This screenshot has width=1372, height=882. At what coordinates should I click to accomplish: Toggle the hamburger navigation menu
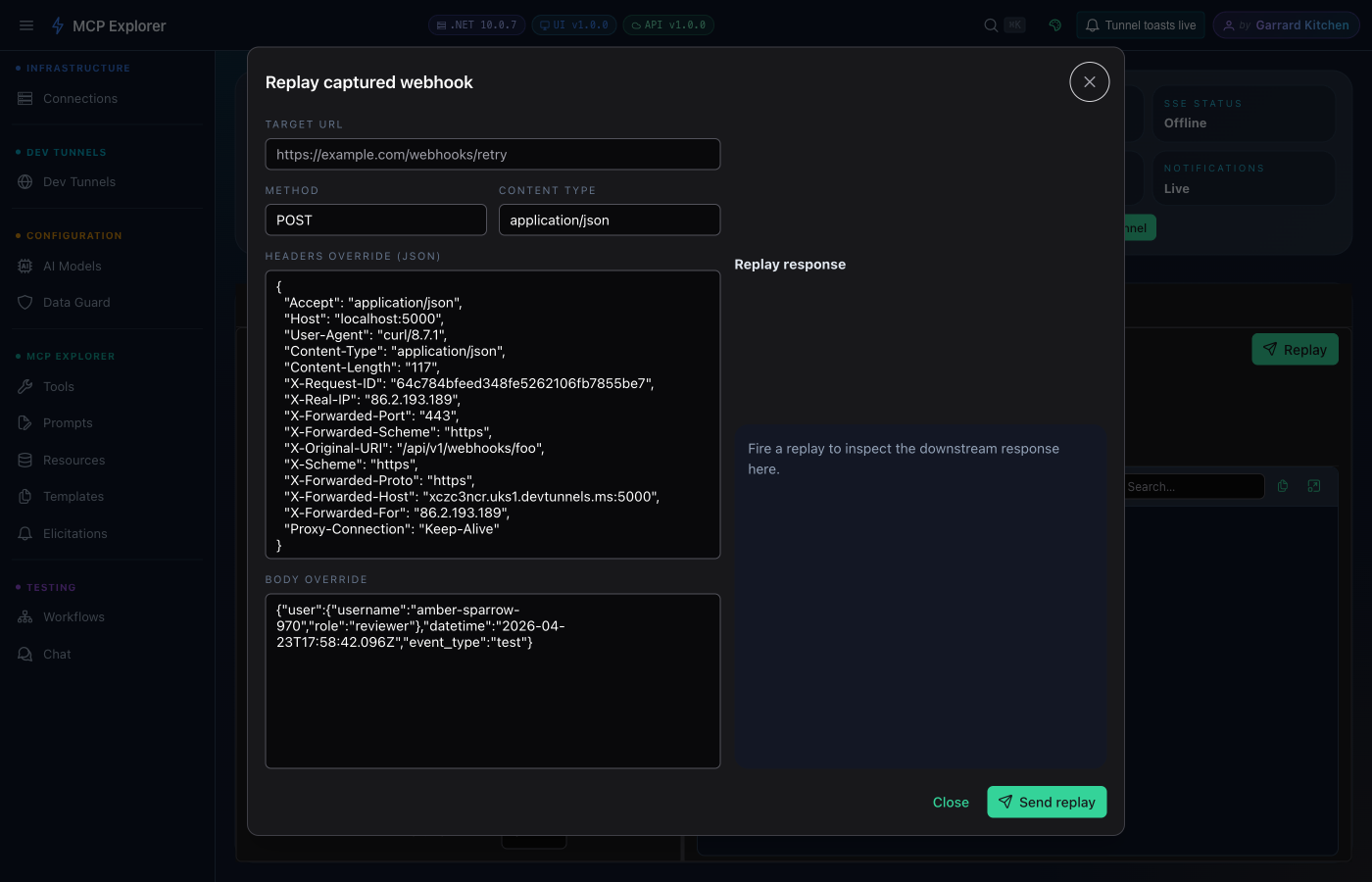pyautogui.click(x=26, y=25)
